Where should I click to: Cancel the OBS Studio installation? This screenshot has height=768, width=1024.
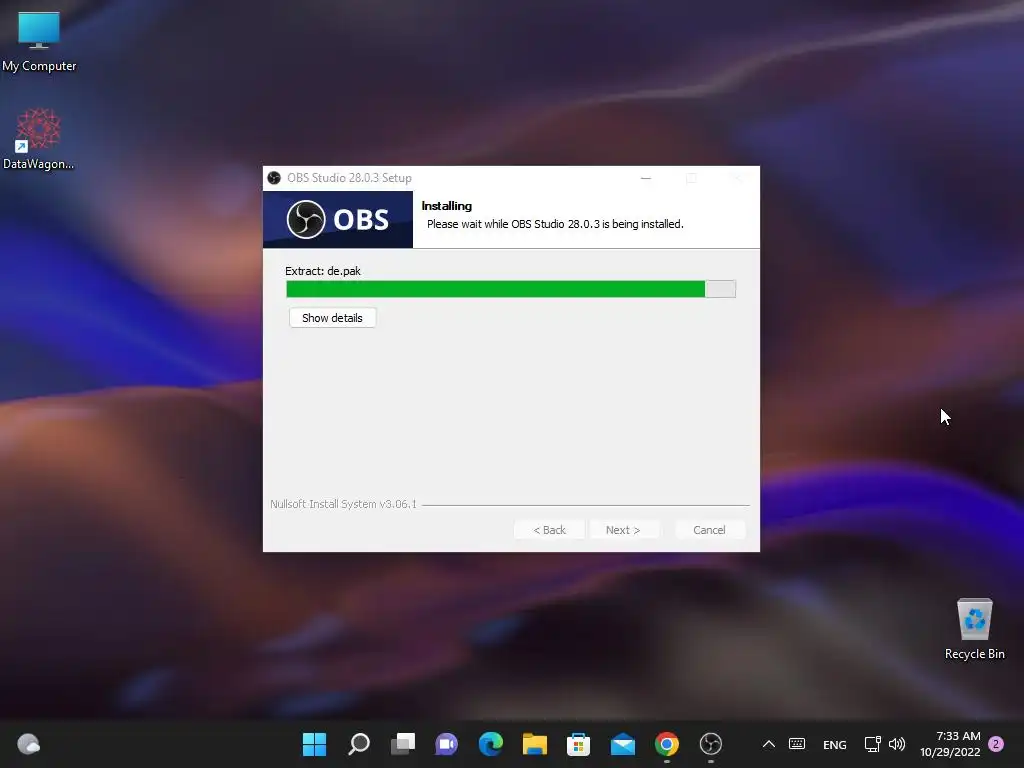(x=709, y=530)
